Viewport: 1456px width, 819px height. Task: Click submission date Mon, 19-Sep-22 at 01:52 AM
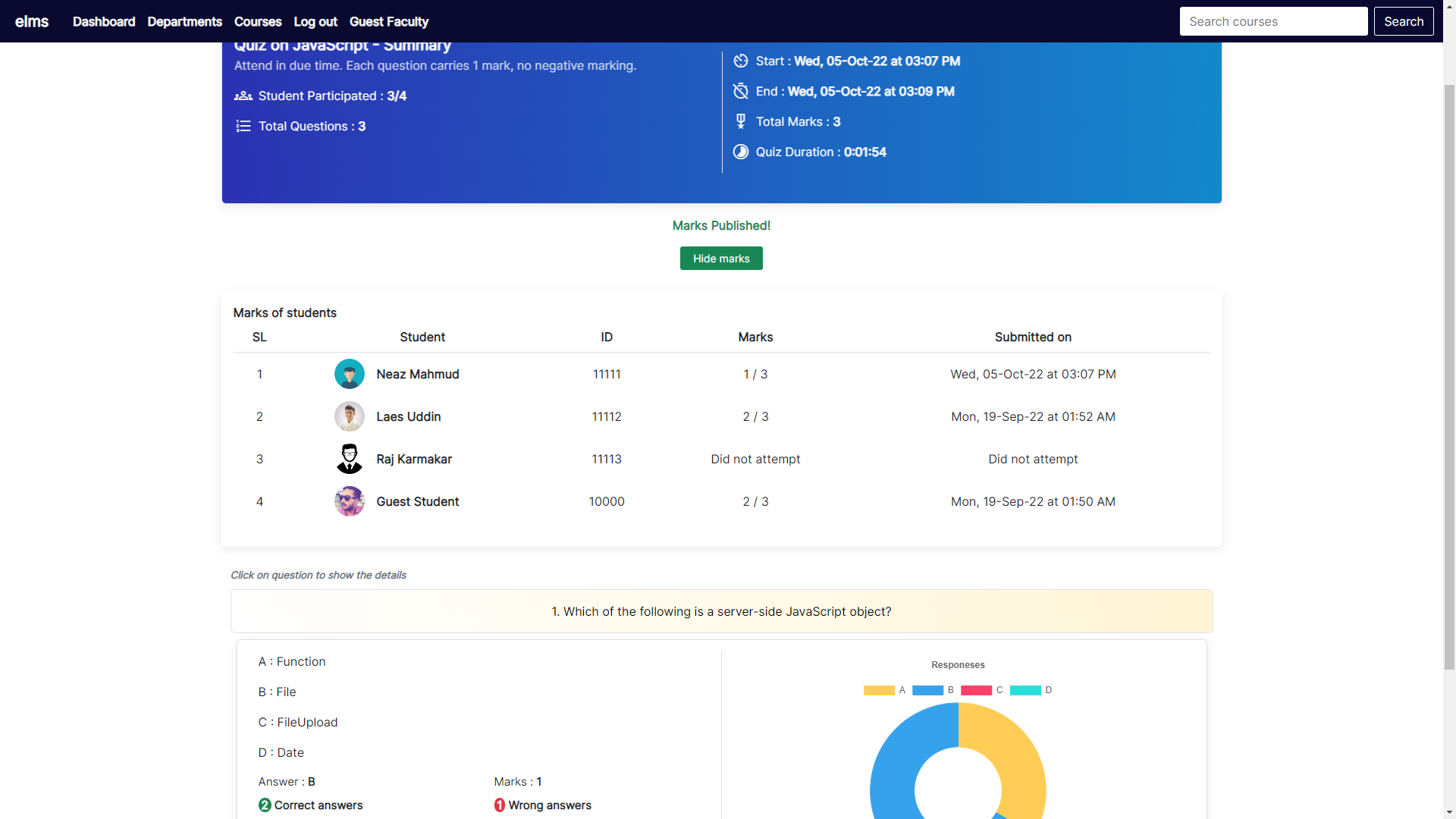point(1034,416)
